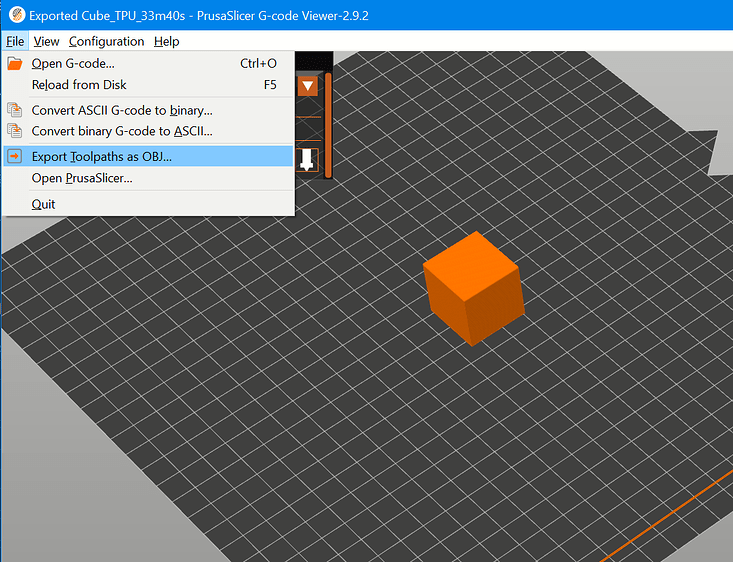Choose Convert binary G-code to ASCII...

(148, 131)
